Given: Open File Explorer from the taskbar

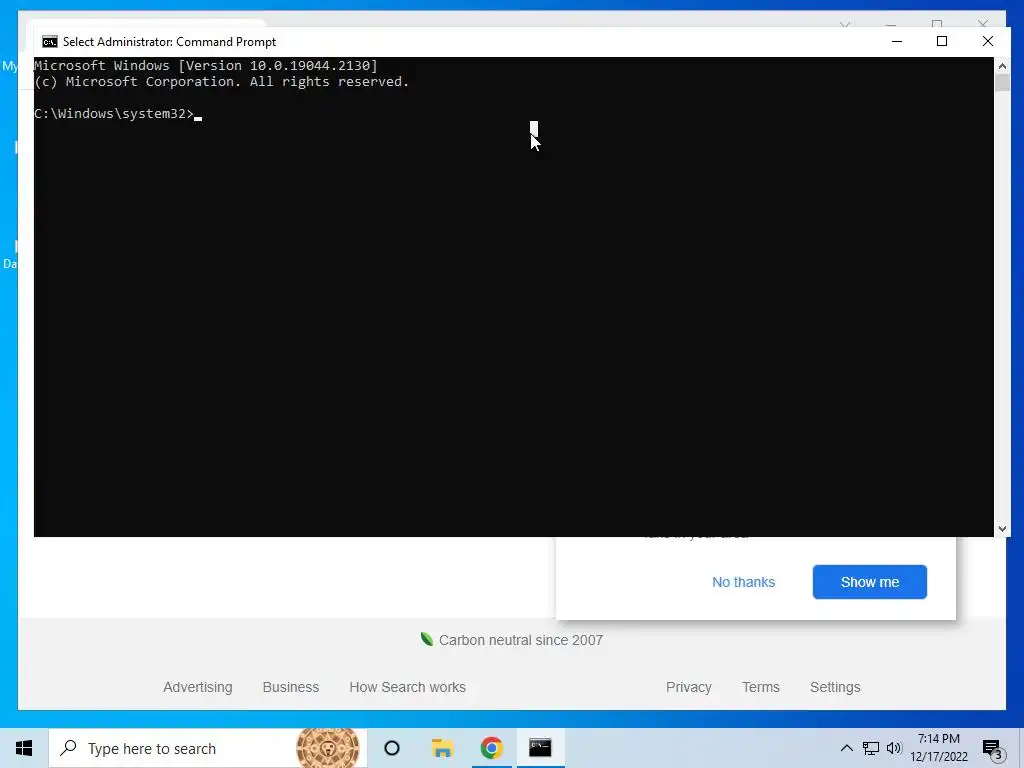Looking at the screenshot, I should tap(442, 748).
